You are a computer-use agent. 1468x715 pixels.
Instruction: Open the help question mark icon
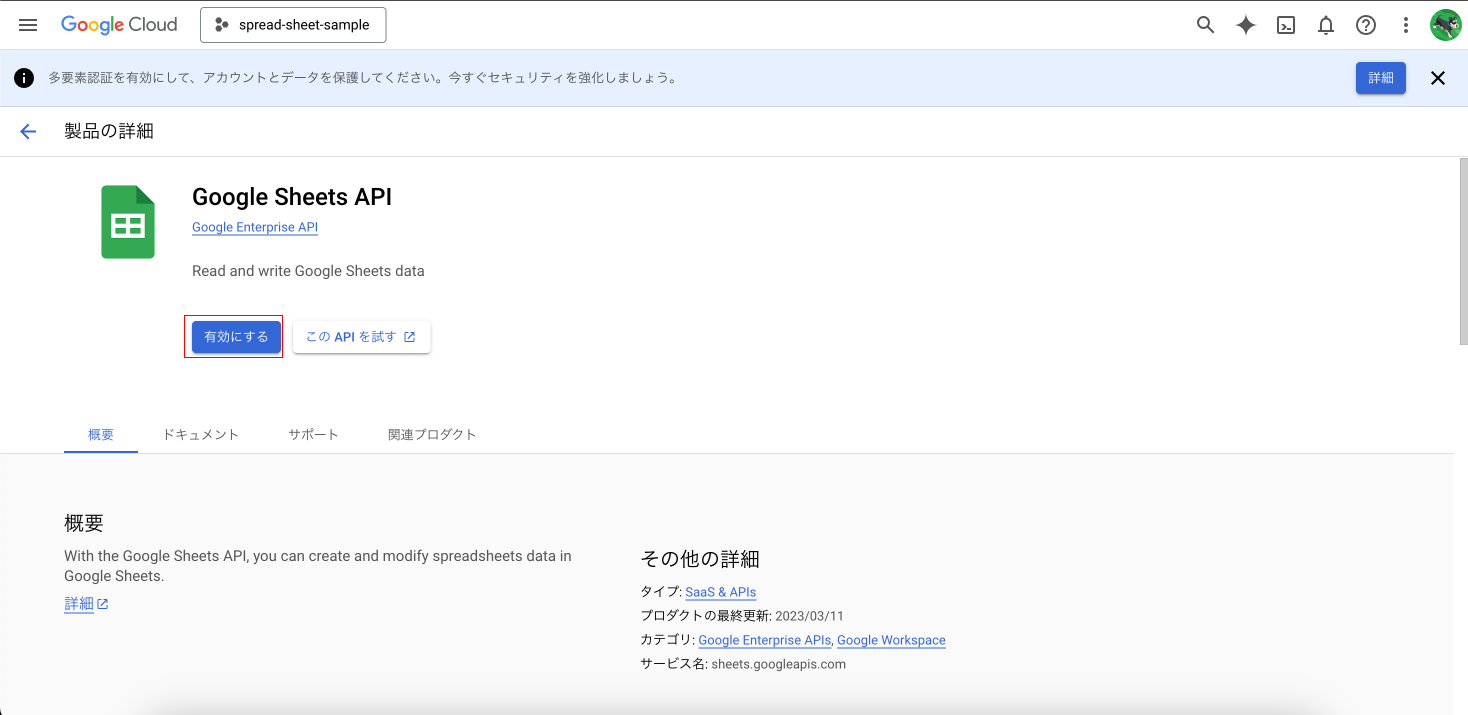[1366, 25]
